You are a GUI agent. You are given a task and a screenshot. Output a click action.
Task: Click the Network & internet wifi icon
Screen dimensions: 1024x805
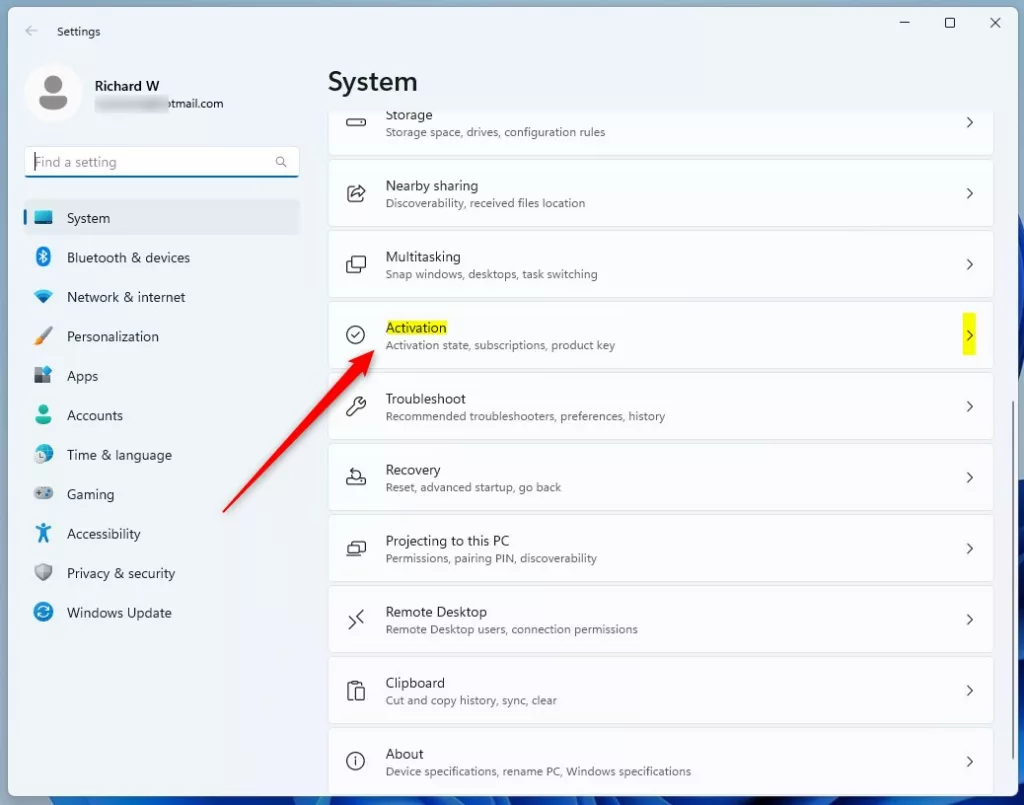pyautogui.click(x=43, y=297)
